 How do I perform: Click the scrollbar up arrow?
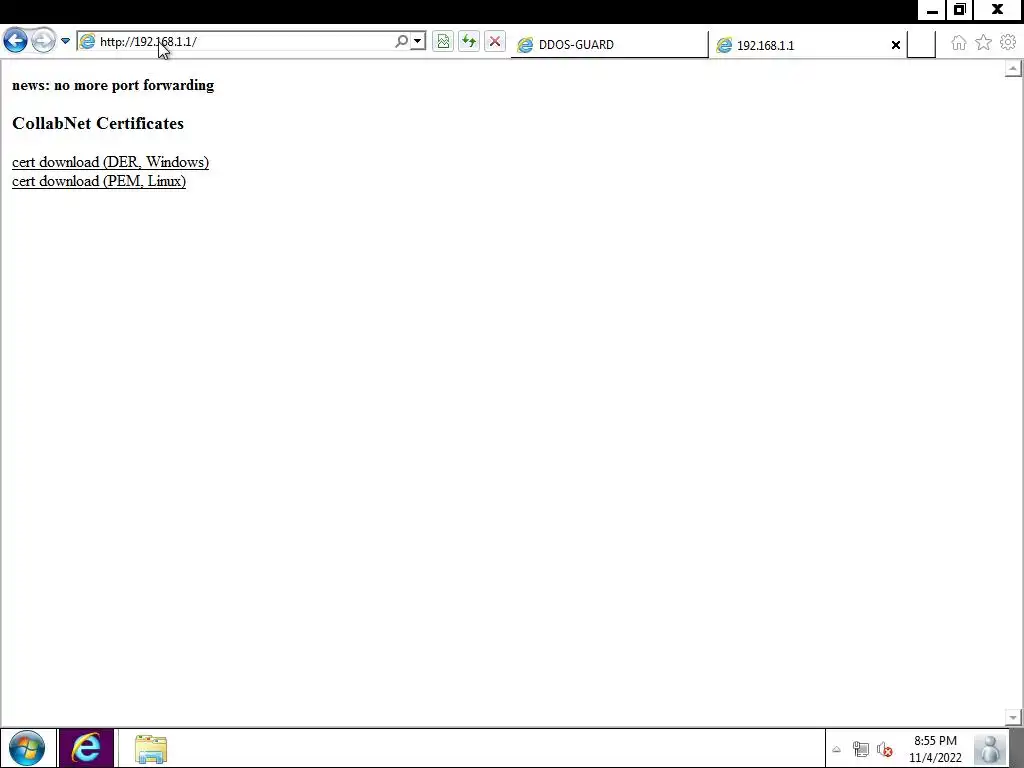[1013, 69]
